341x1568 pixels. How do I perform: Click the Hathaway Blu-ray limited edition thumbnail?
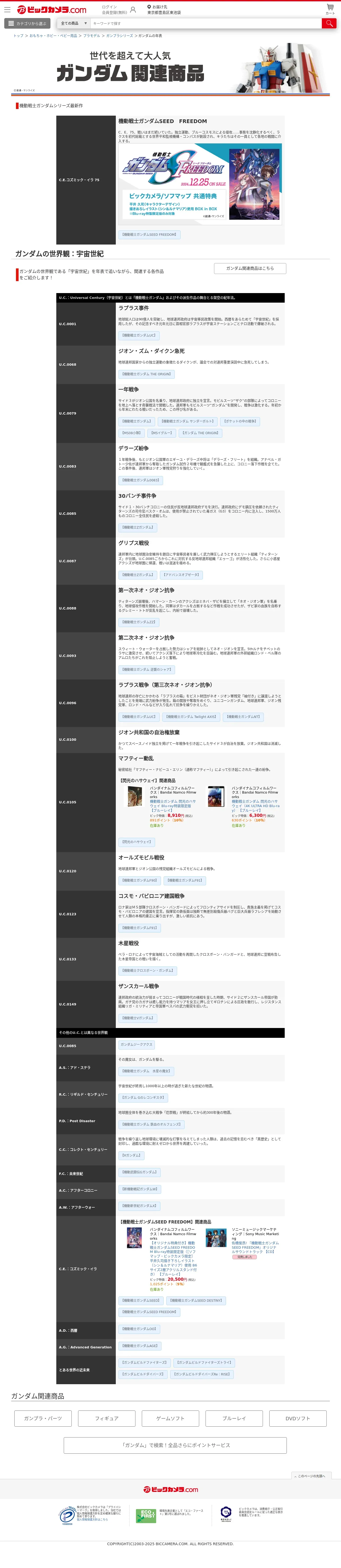point(135,796)
